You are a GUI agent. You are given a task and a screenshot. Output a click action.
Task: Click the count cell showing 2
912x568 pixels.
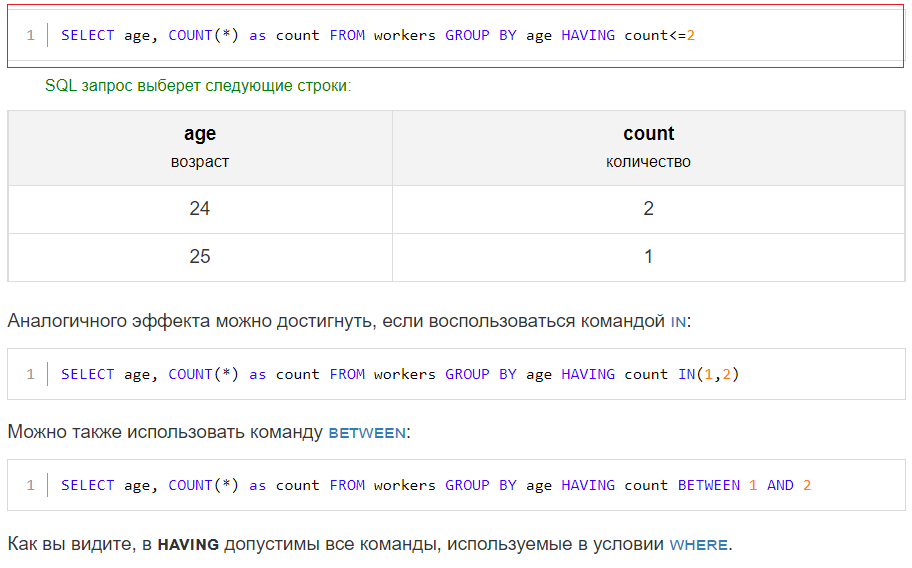tap(649, 209)
